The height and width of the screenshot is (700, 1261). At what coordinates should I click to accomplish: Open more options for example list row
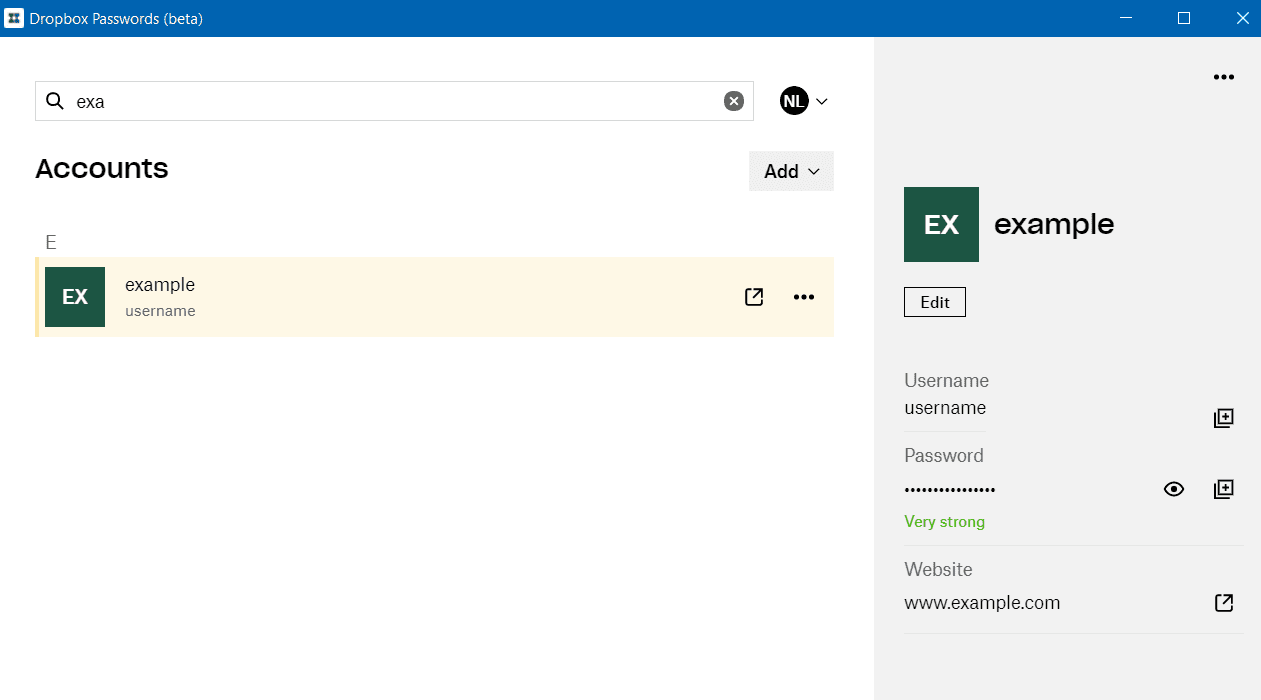click(x=804, y=297)
